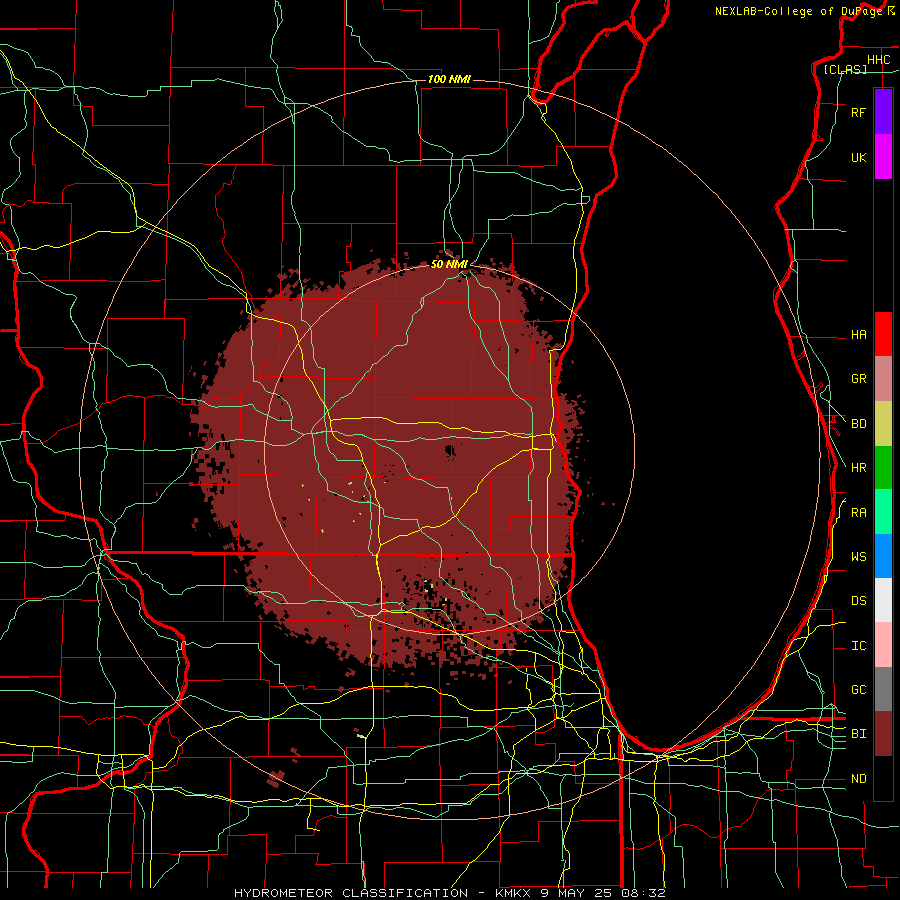Click the HA legend label

coord(859,334)
